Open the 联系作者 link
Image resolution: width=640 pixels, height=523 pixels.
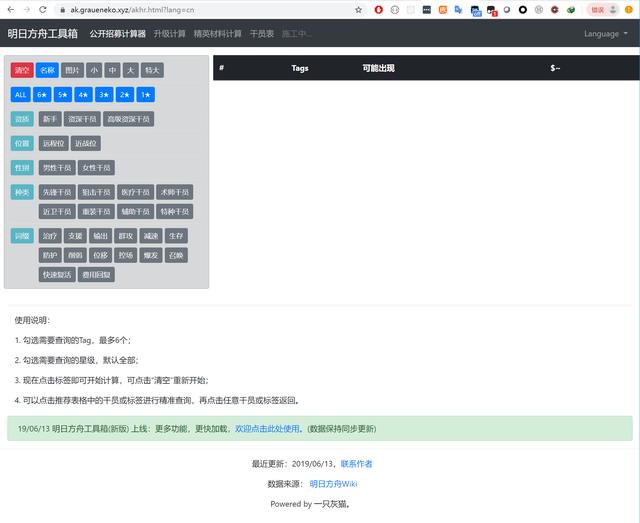[356, 464]
